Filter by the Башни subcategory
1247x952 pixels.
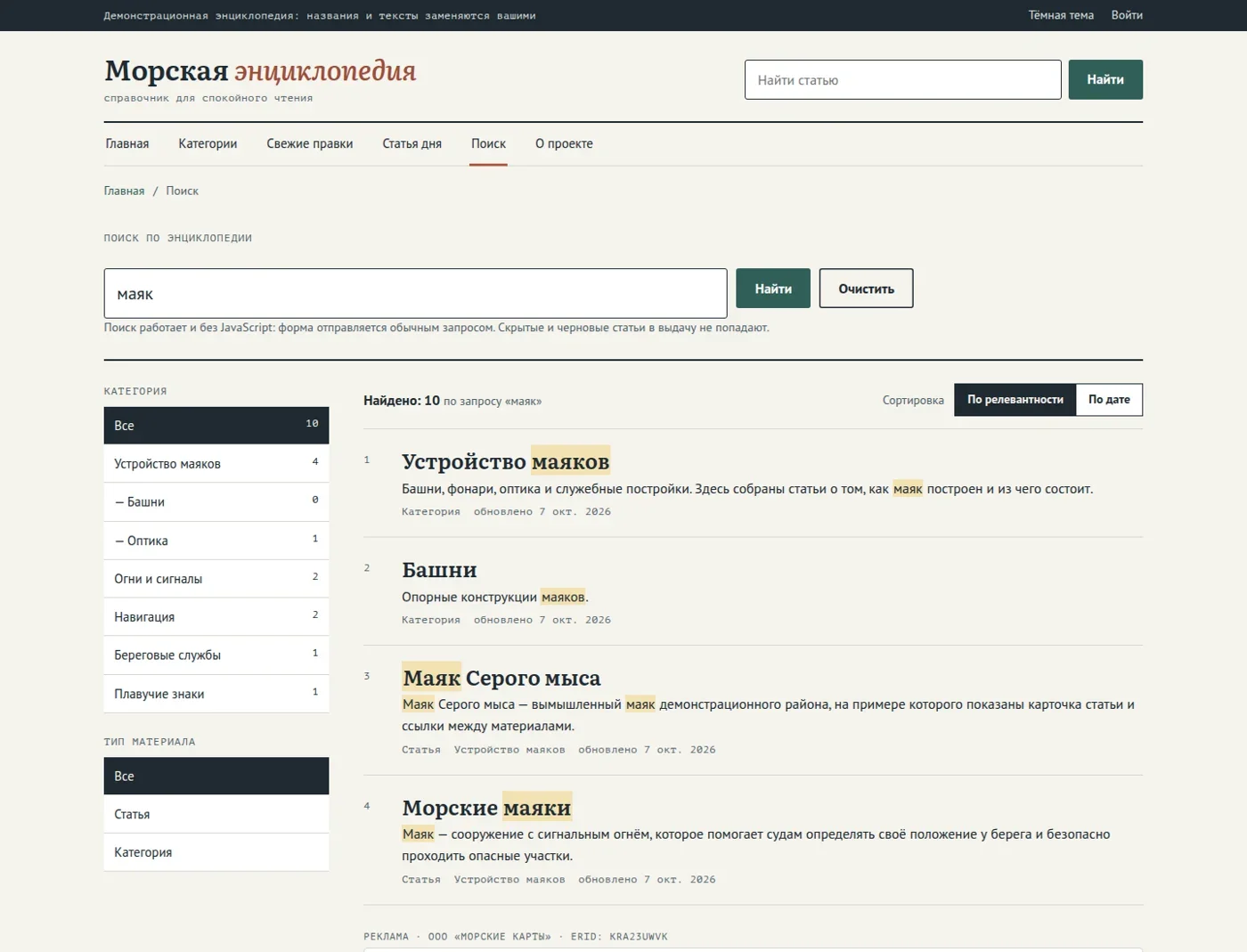[216, 502]
